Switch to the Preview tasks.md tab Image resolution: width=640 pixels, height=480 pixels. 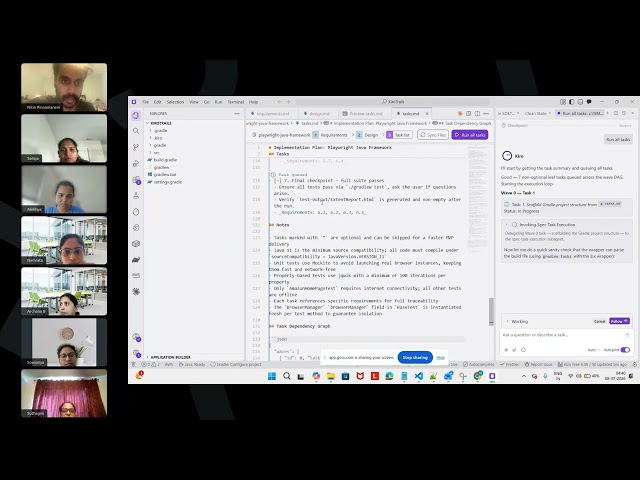click(x=363, y=113)
